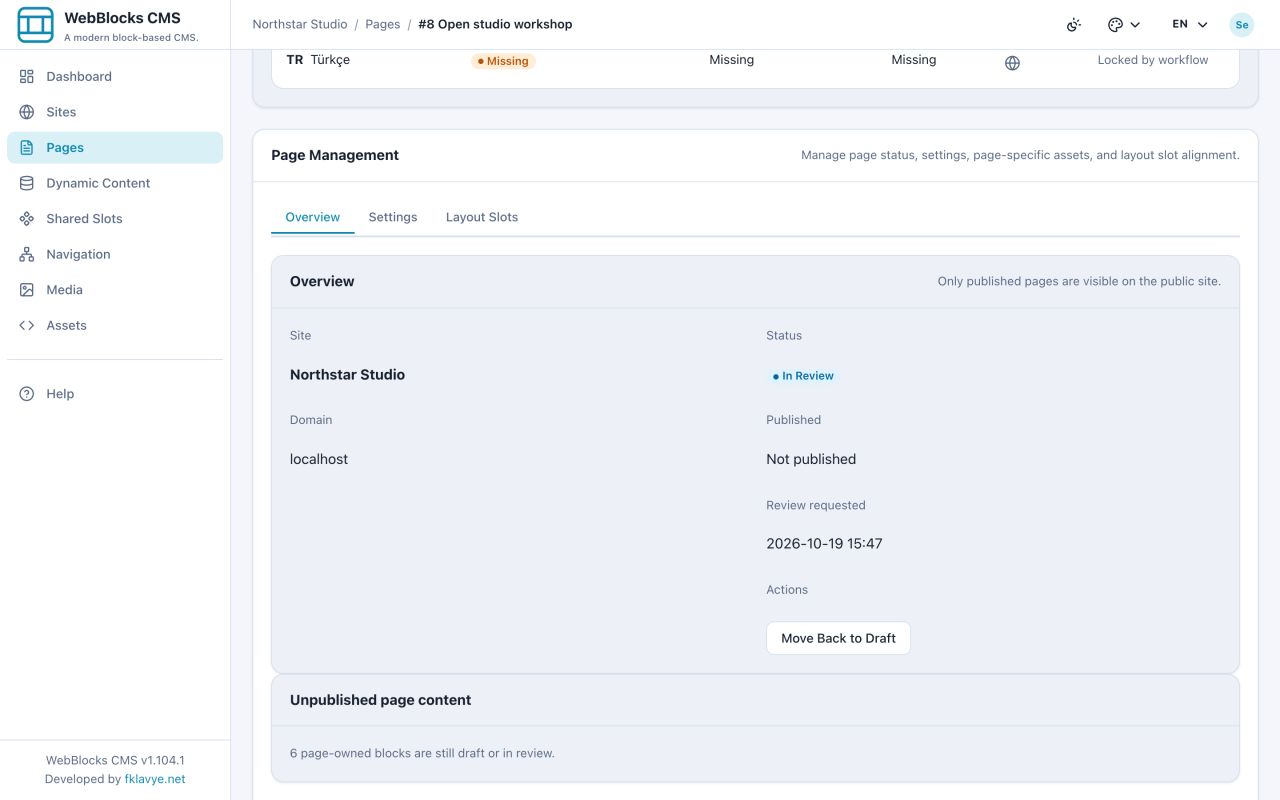Open the color palette dropdown
The height and width of the screenshot is (800, 1280).
tap(1124, 25)
